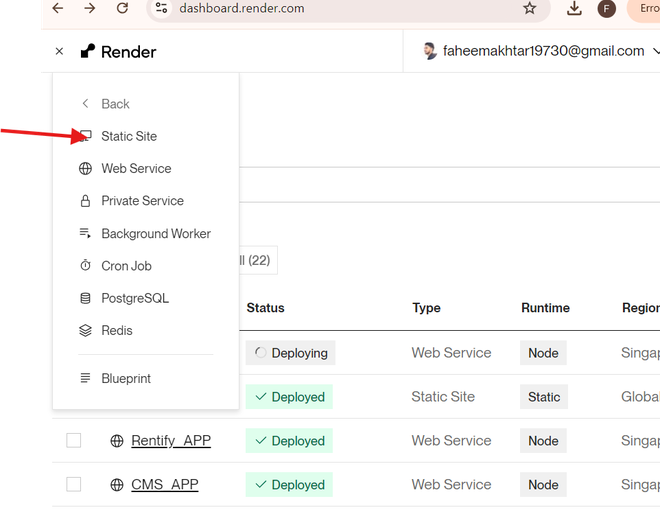Select Web Service from the menu
This screenshot has width=660, height=512.
136,169
